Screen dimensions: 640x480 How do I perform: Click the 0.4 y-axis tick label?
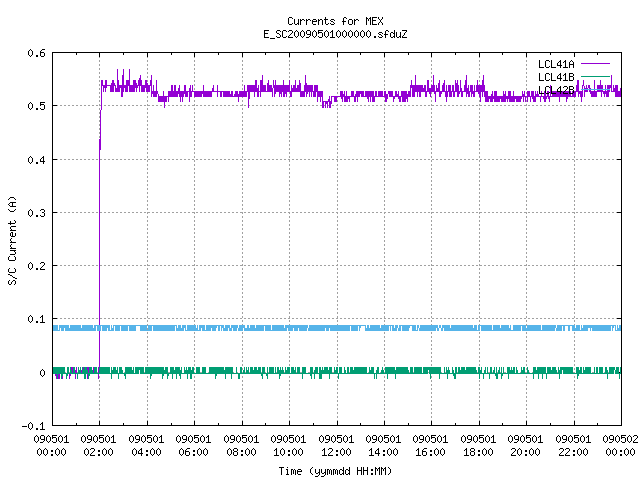(x=36, y=160)
